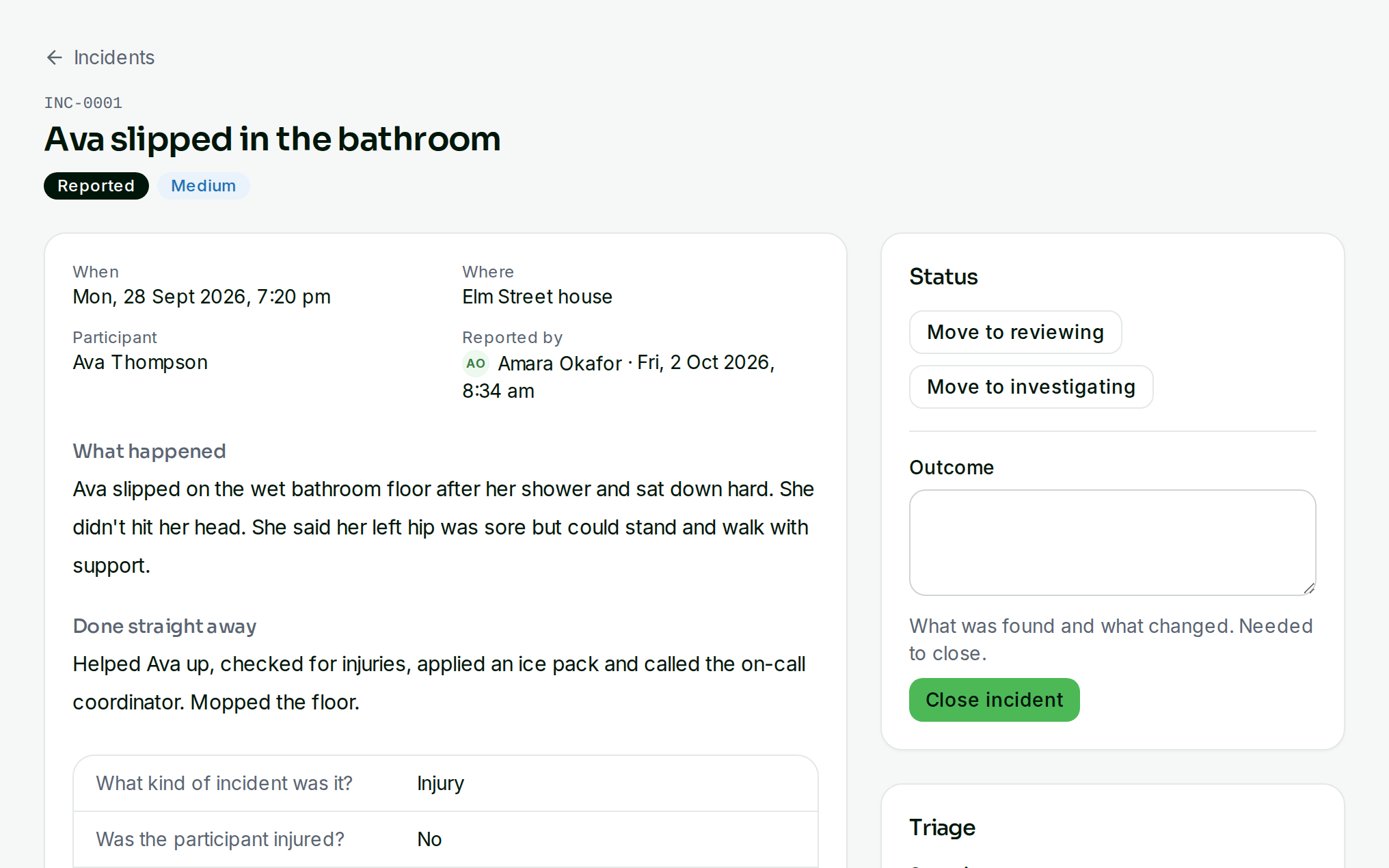This screenshot has width=1389, height=868.
Task: Click the Where field label
Action: (488, 272)
